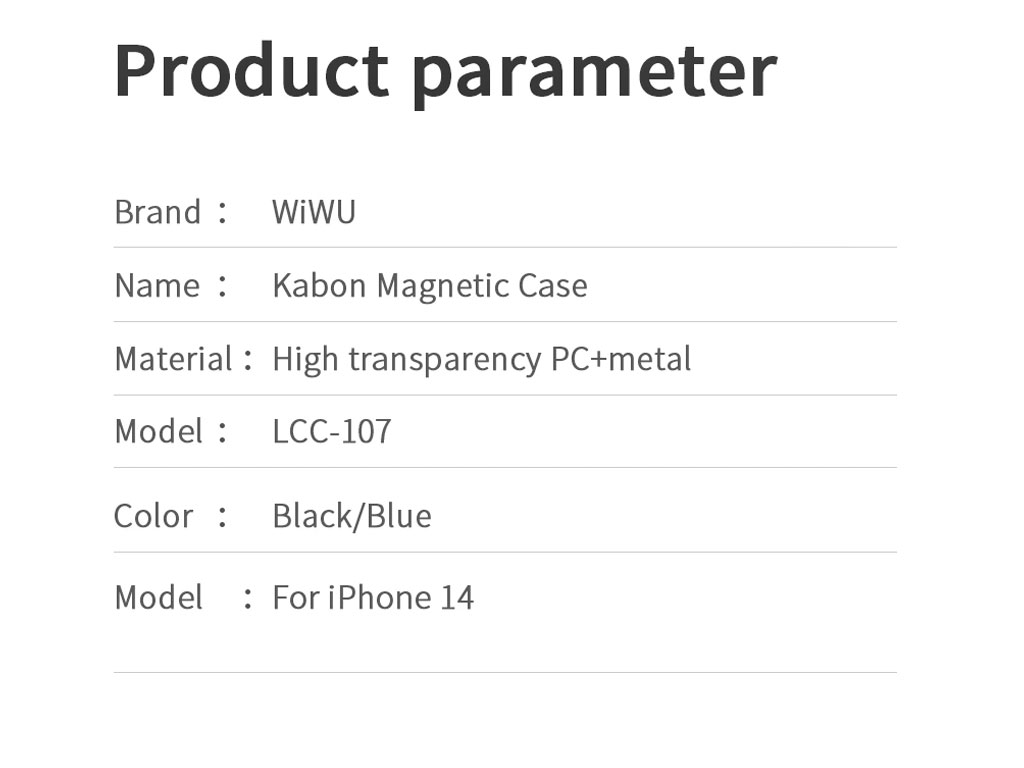This screenshot has width=1024, height=768.
Task: Click the word "Kabon" in product name
Action: pos(319,286)
